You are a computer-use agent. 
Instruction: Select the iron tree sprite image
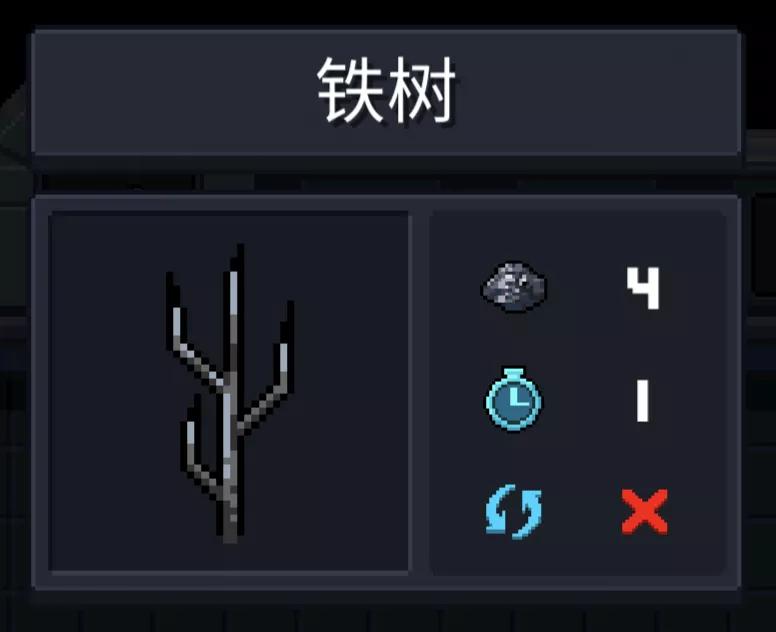pos(230,393)
